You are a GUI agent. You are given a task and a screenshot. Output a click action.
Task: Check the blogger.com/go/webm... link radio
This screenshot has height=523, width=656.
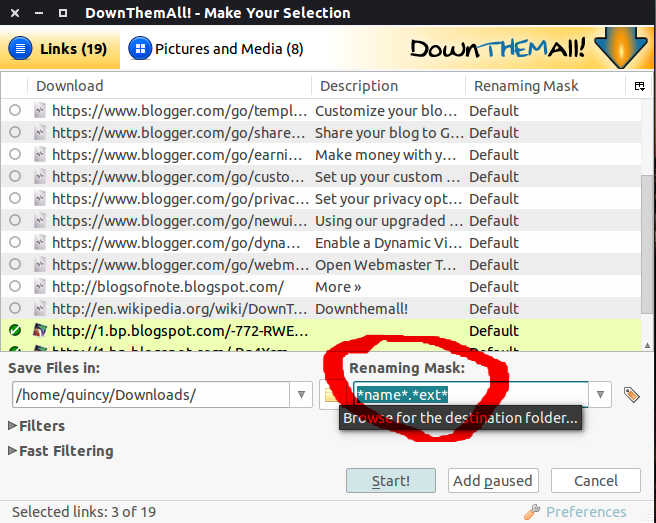(15, 264)
